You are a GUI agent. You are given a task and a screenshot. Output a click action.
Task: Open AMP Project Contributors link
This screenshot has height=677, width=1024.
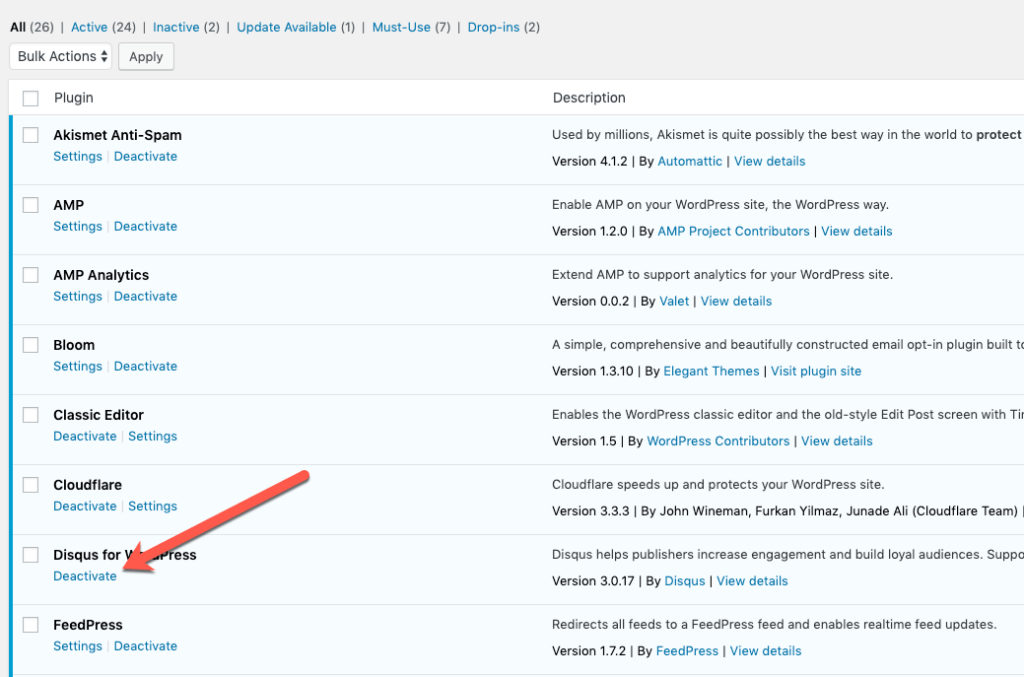point(733,231)
